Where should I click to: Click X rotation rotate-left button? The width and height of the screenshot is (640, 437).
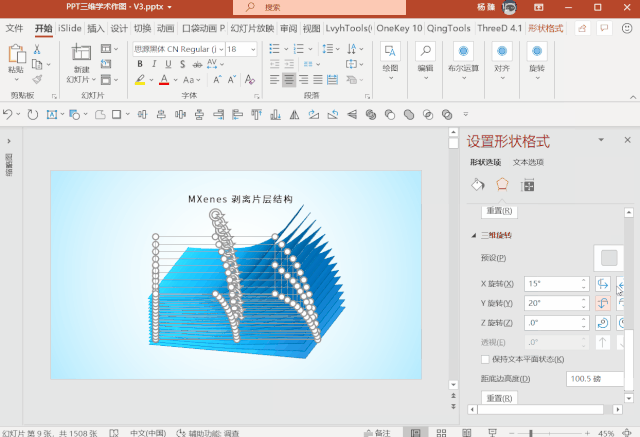603,284
